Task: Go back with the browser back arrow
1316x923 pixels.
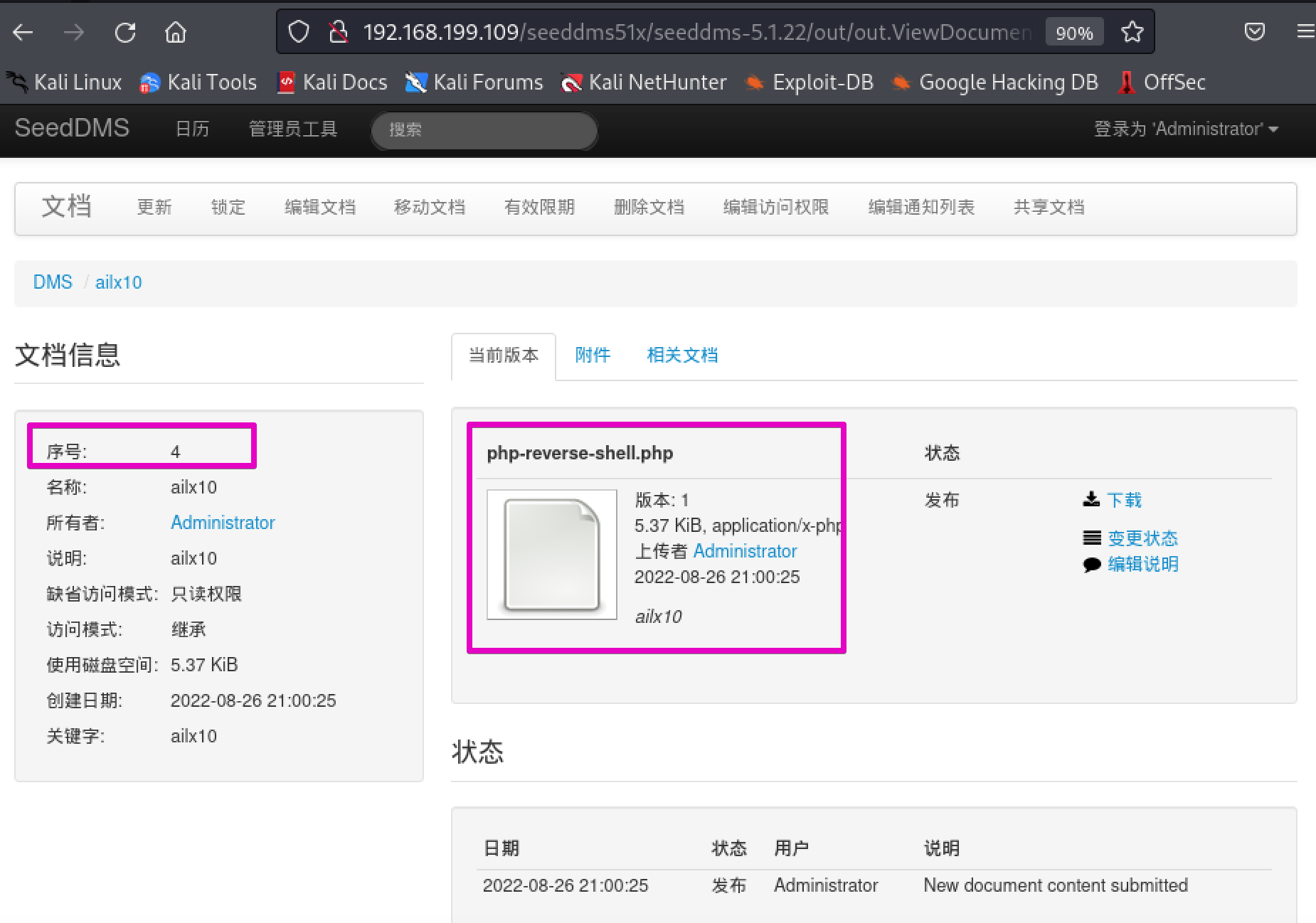Action: (x=23, y=32)
